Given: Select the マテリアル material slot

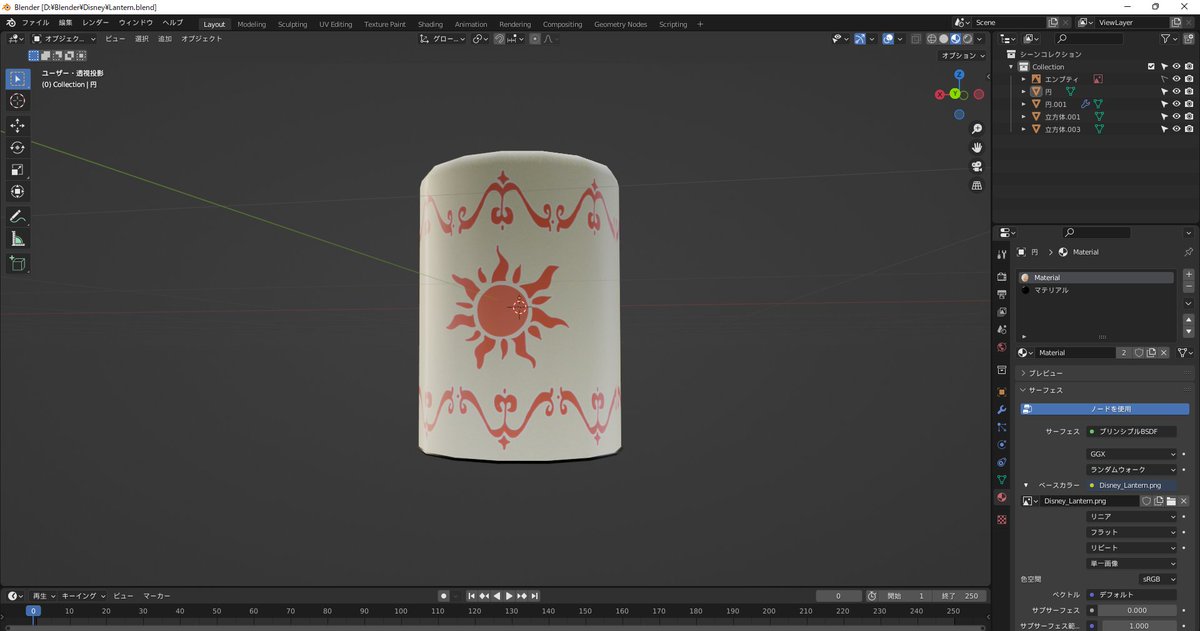Looking at the screenshot, I should tap(1096, 290).
